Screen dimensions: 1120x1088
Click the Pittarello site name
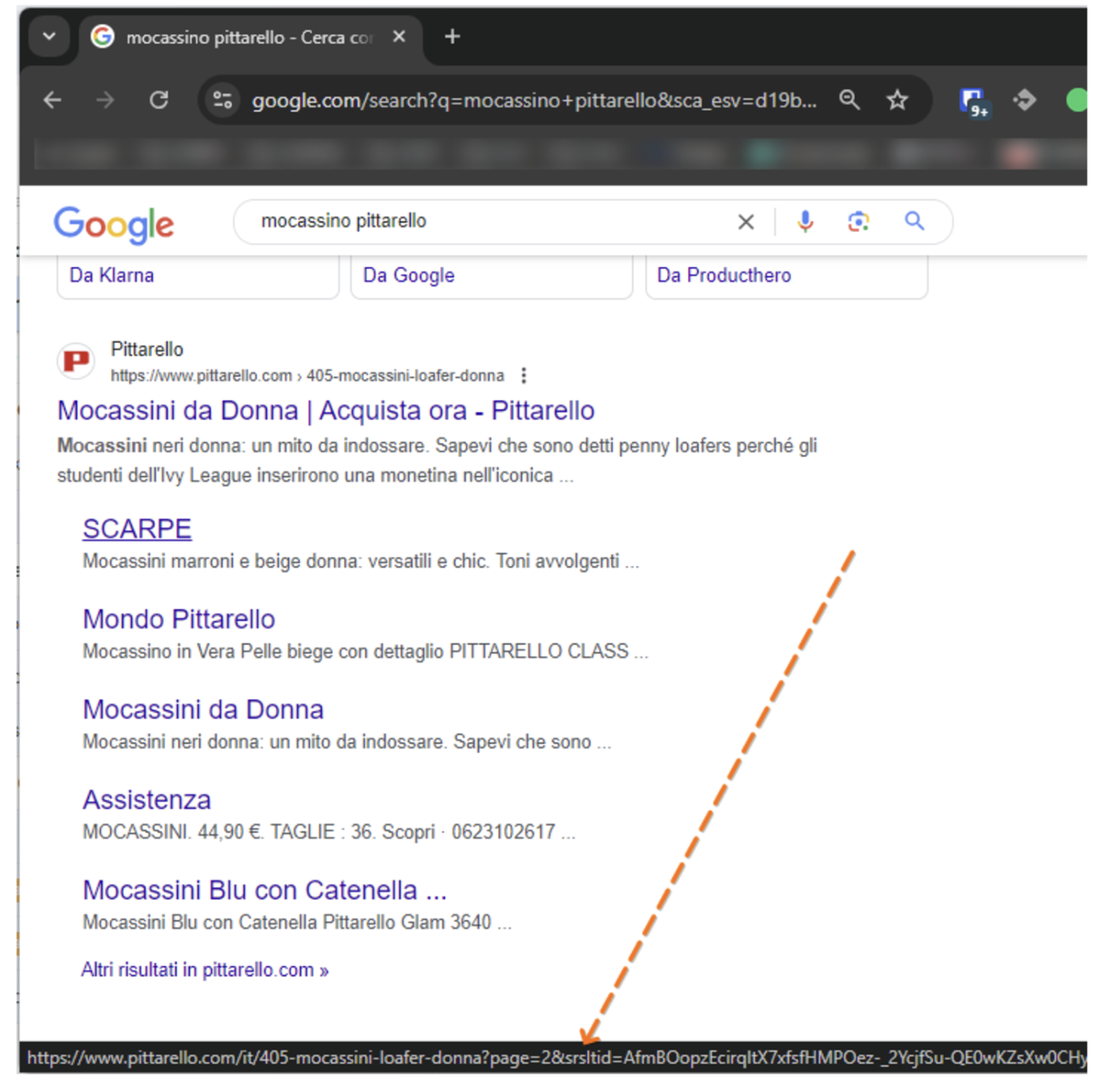point(147,349)
